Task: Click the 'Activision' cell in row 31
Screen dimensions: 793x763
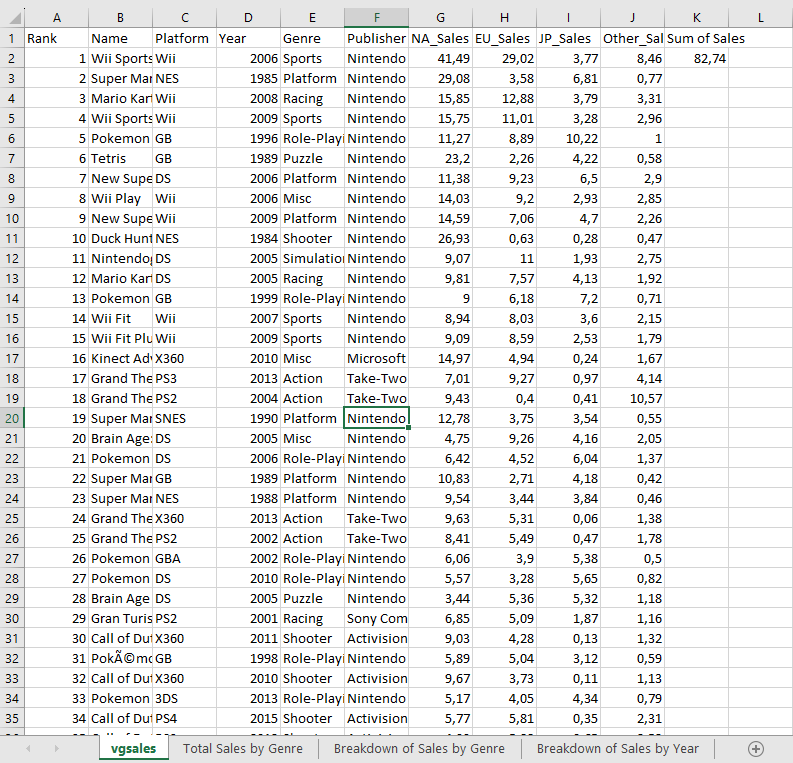Action: coord(376,639)
